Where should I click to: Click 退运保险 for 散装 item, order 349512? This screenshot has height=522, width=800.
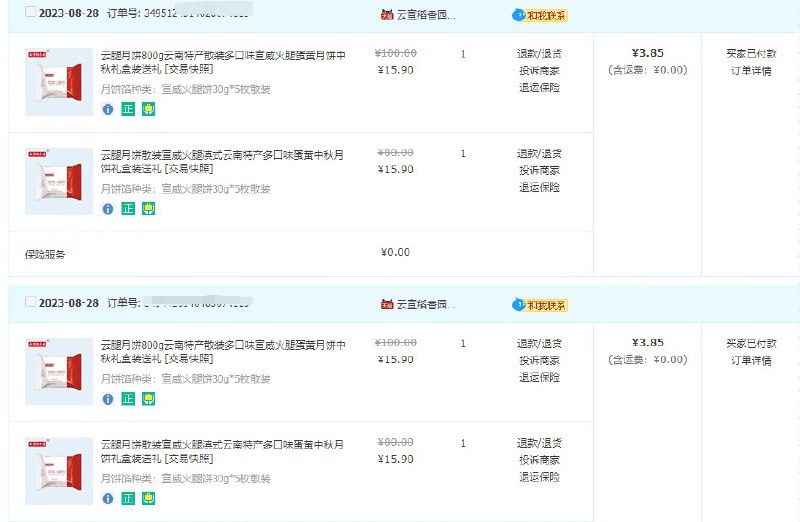(x=539, y=187)
